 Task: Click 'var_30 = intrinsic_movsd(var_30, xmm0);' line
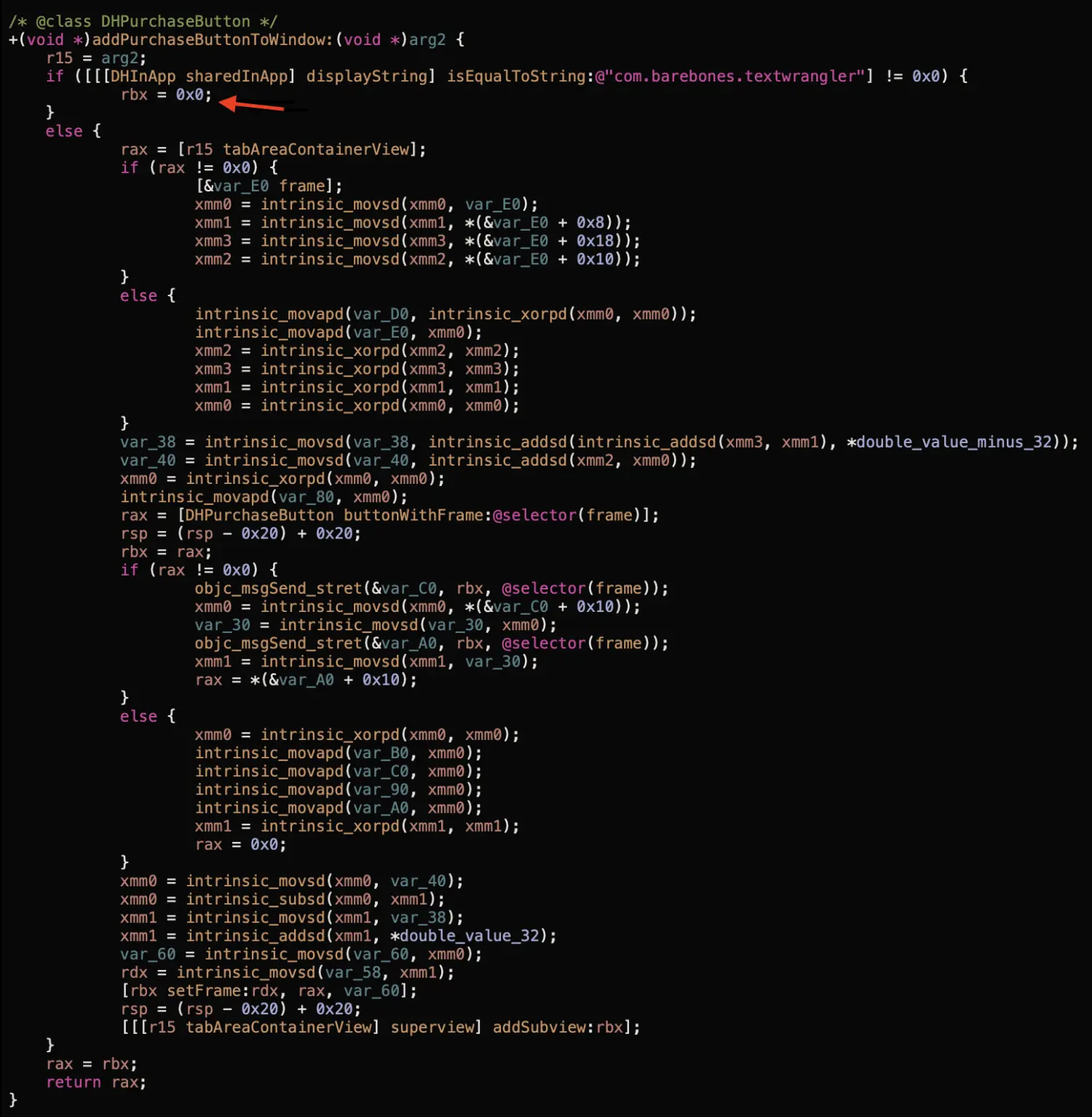point(376,624)
